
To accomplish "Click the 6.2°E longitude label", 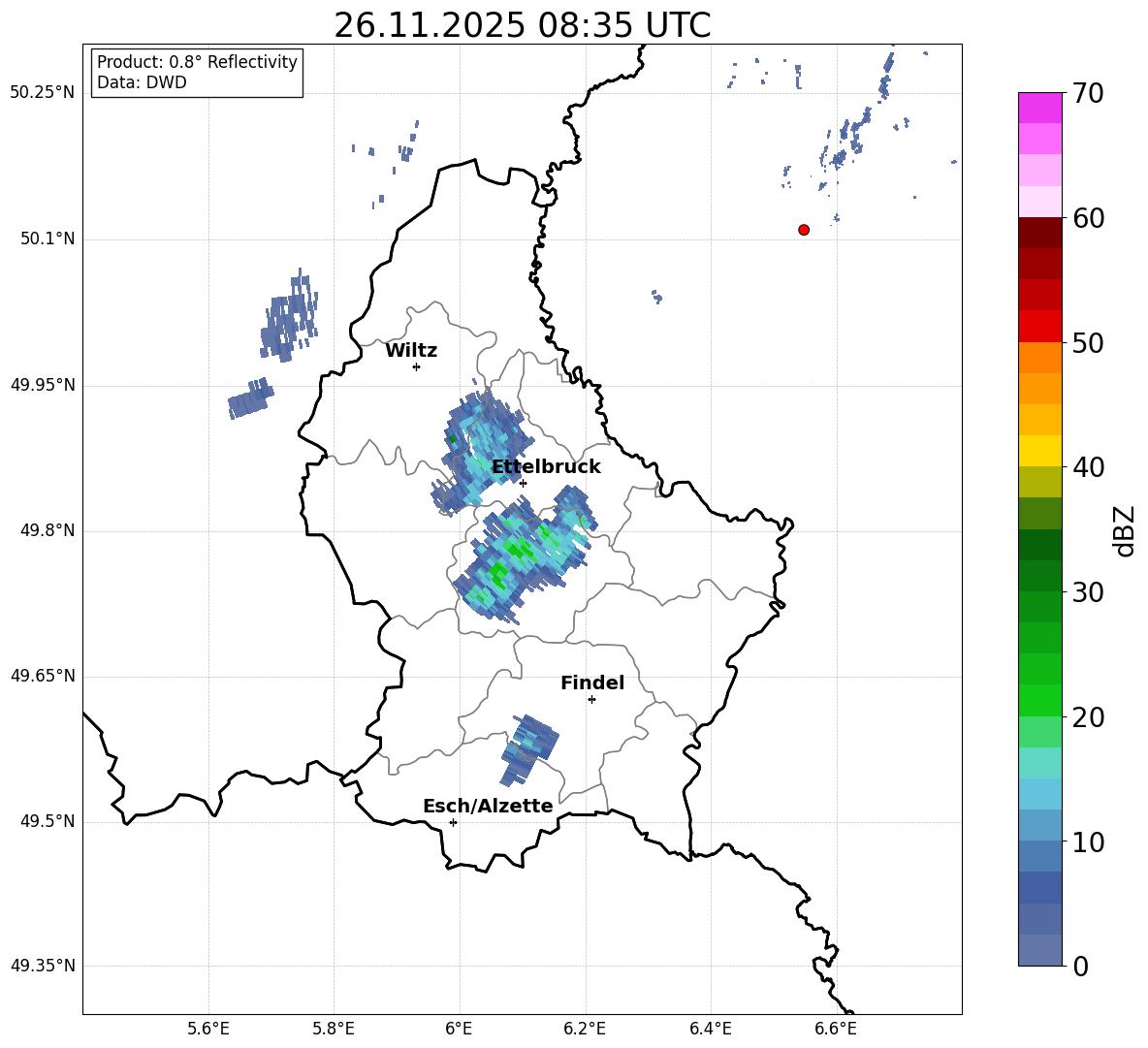I will (x=585, y=1029).
